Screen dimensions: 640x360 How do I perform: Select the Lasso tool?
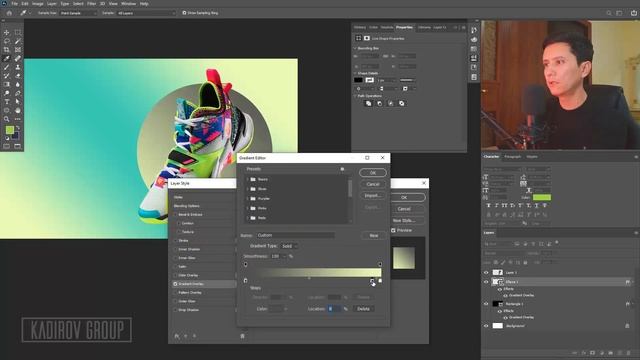coord(7,41)
